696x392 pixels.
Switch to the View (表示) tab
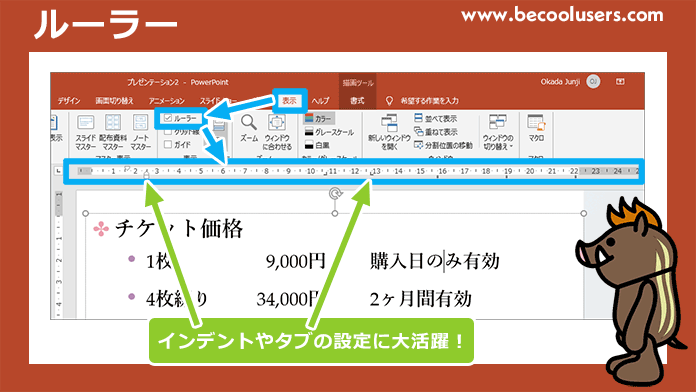(x=289, y=101)
